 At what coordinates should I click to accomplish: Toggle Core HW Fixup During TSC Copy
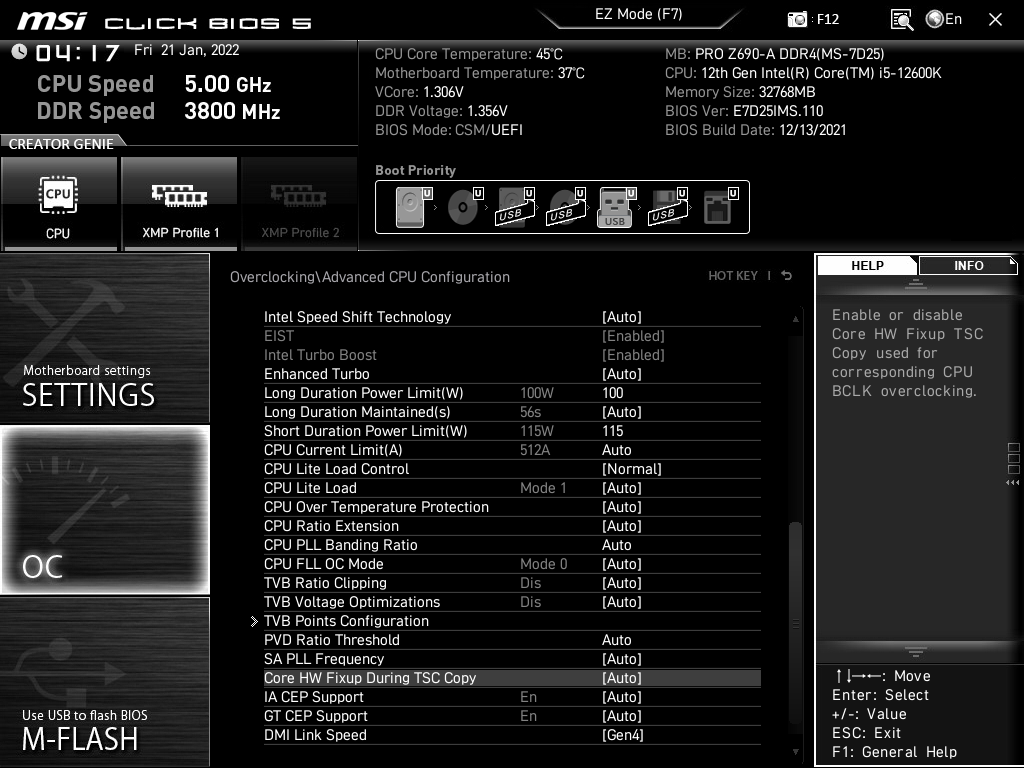pyautogui.click(x=512, y=678)
